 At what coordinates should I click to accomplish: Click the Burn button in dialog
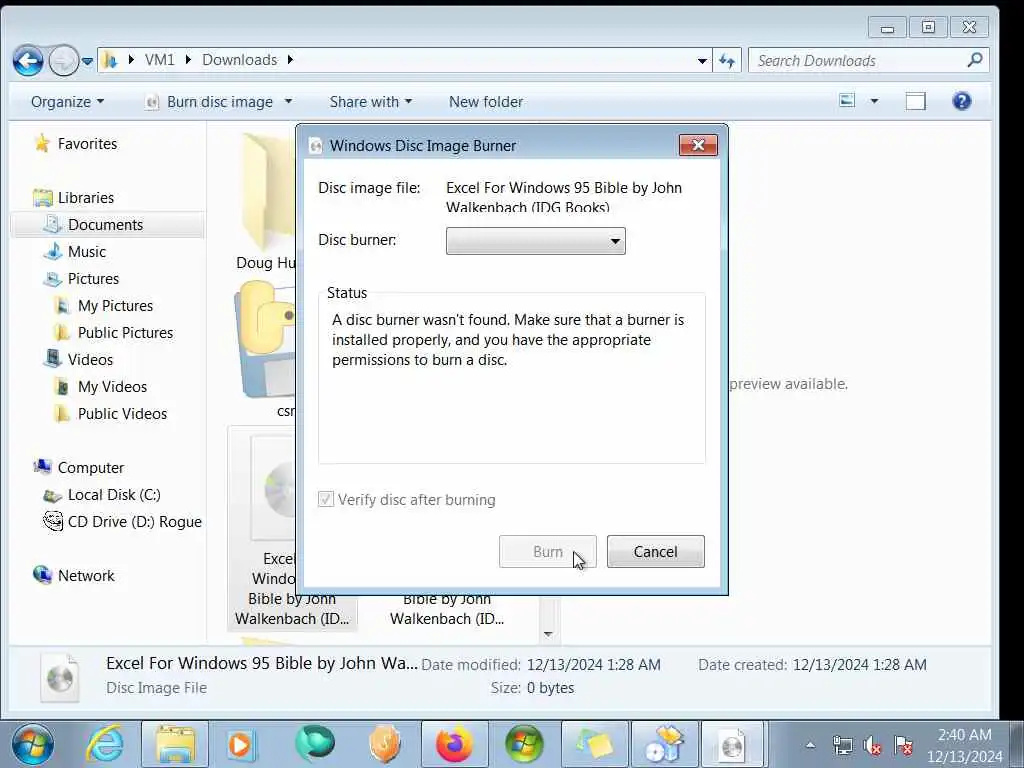547,552
